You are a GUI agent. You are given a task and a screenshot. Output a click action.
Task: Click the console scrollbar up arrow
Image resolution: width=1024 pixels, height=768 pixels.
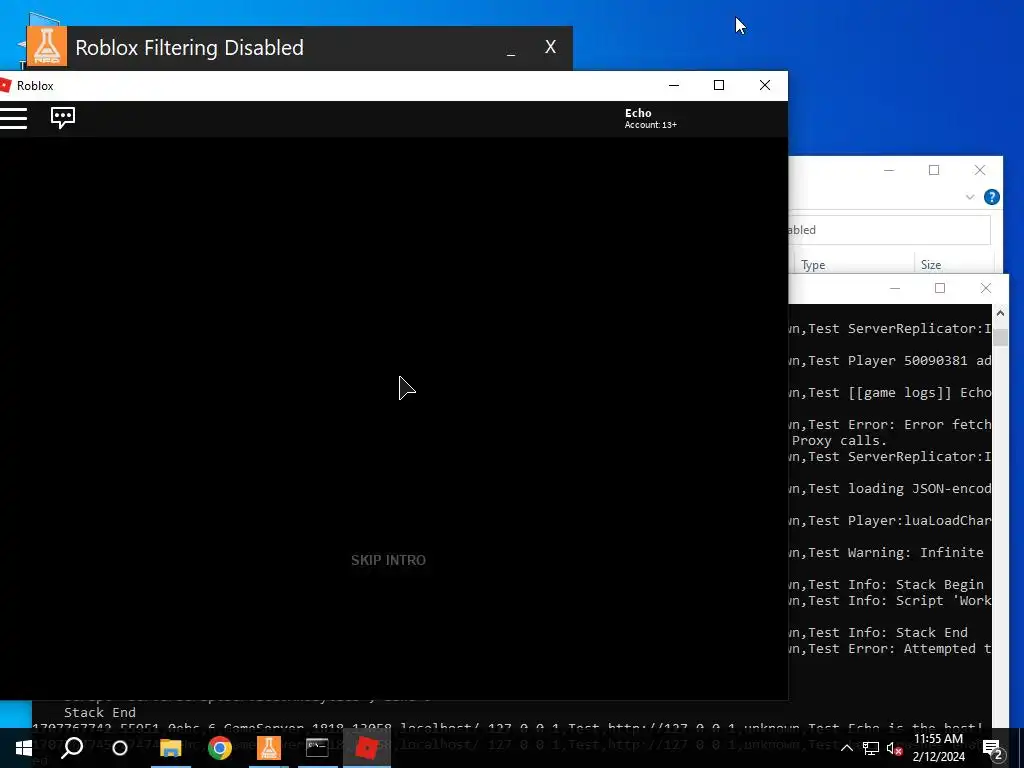click(1000, 313)
